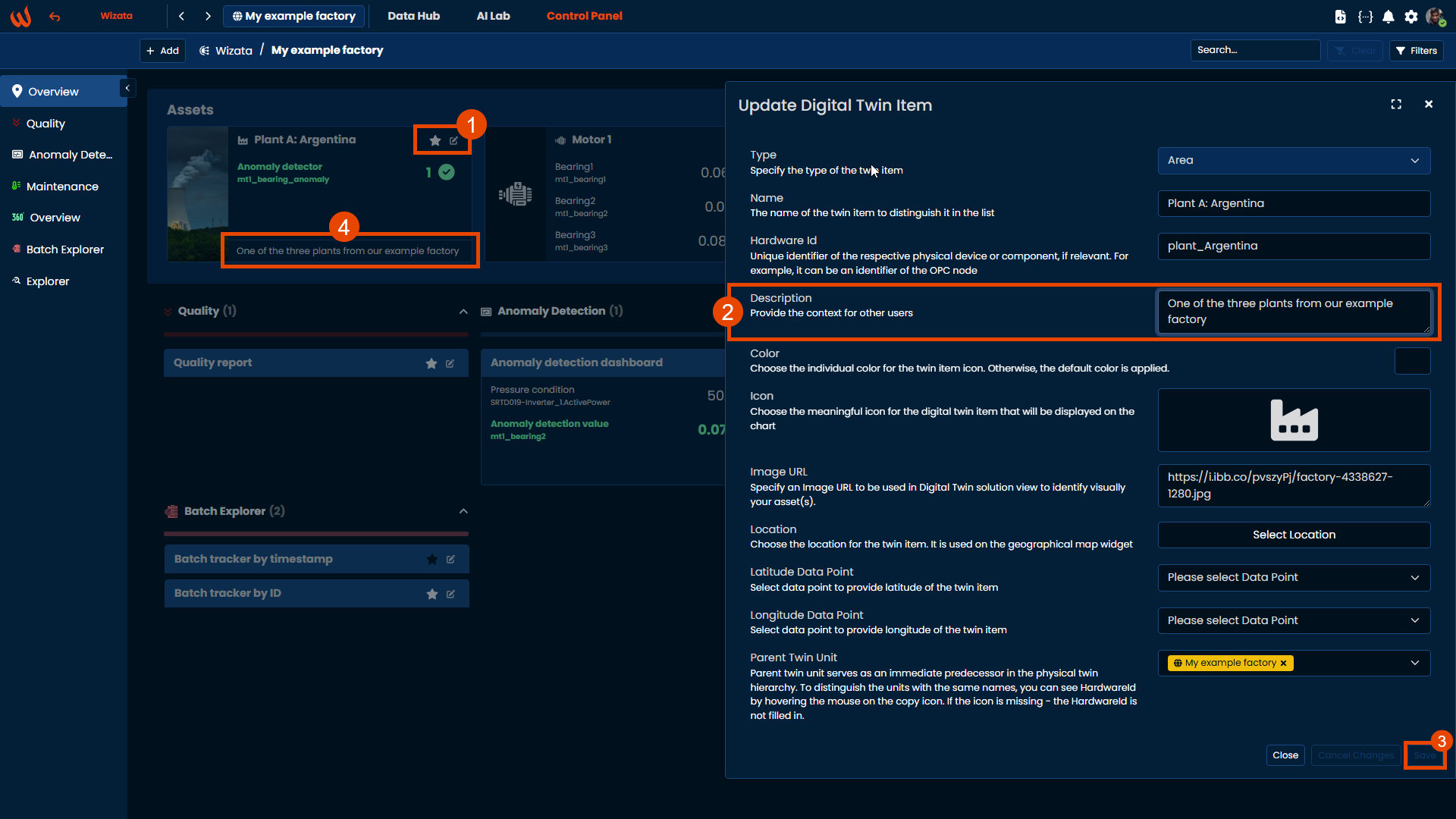Open the Color swatch picker
The image size is (1456, 819).
tap(1412, 361)
